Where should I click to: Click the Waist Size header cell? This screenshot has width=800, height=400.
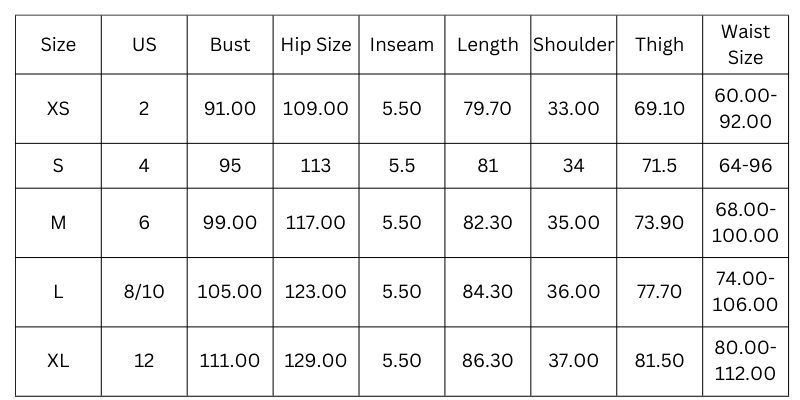[x=745, y=45]
